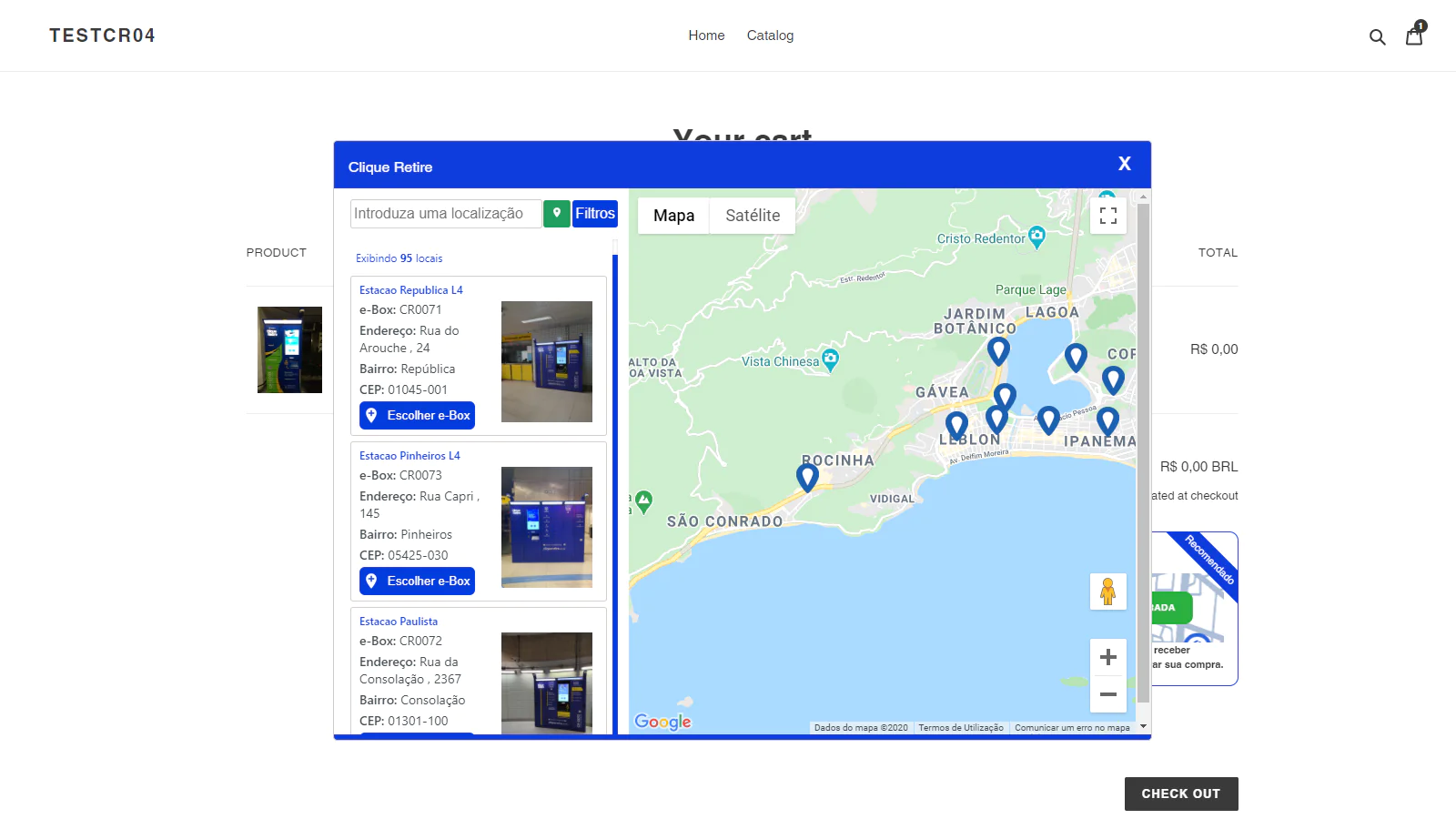Click the Estacao Paulista locker photo
The image size is (1456, 819).
(547, 682)
